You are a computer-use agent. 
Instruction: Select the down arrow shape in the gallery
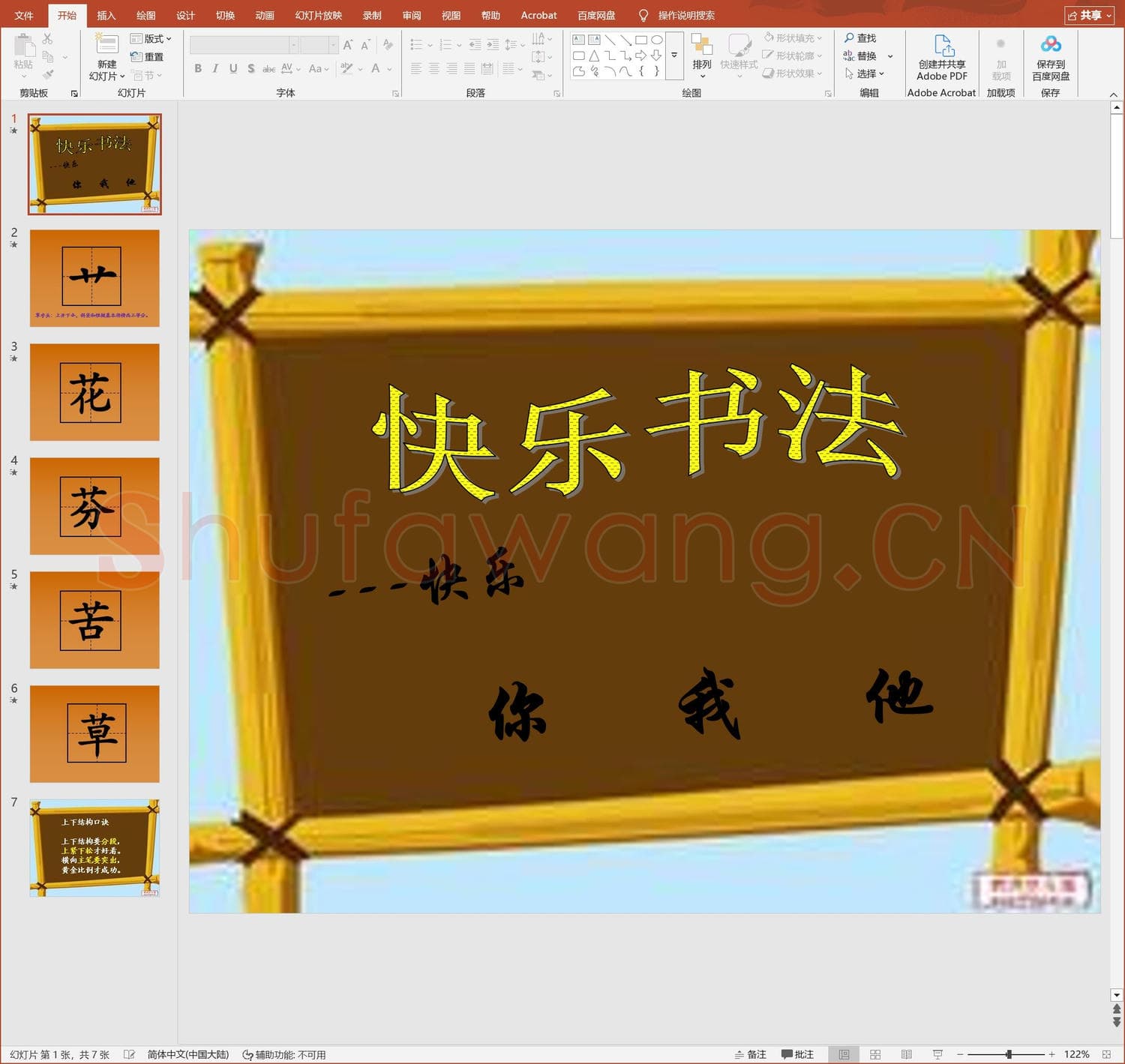[x=657, y=55]
